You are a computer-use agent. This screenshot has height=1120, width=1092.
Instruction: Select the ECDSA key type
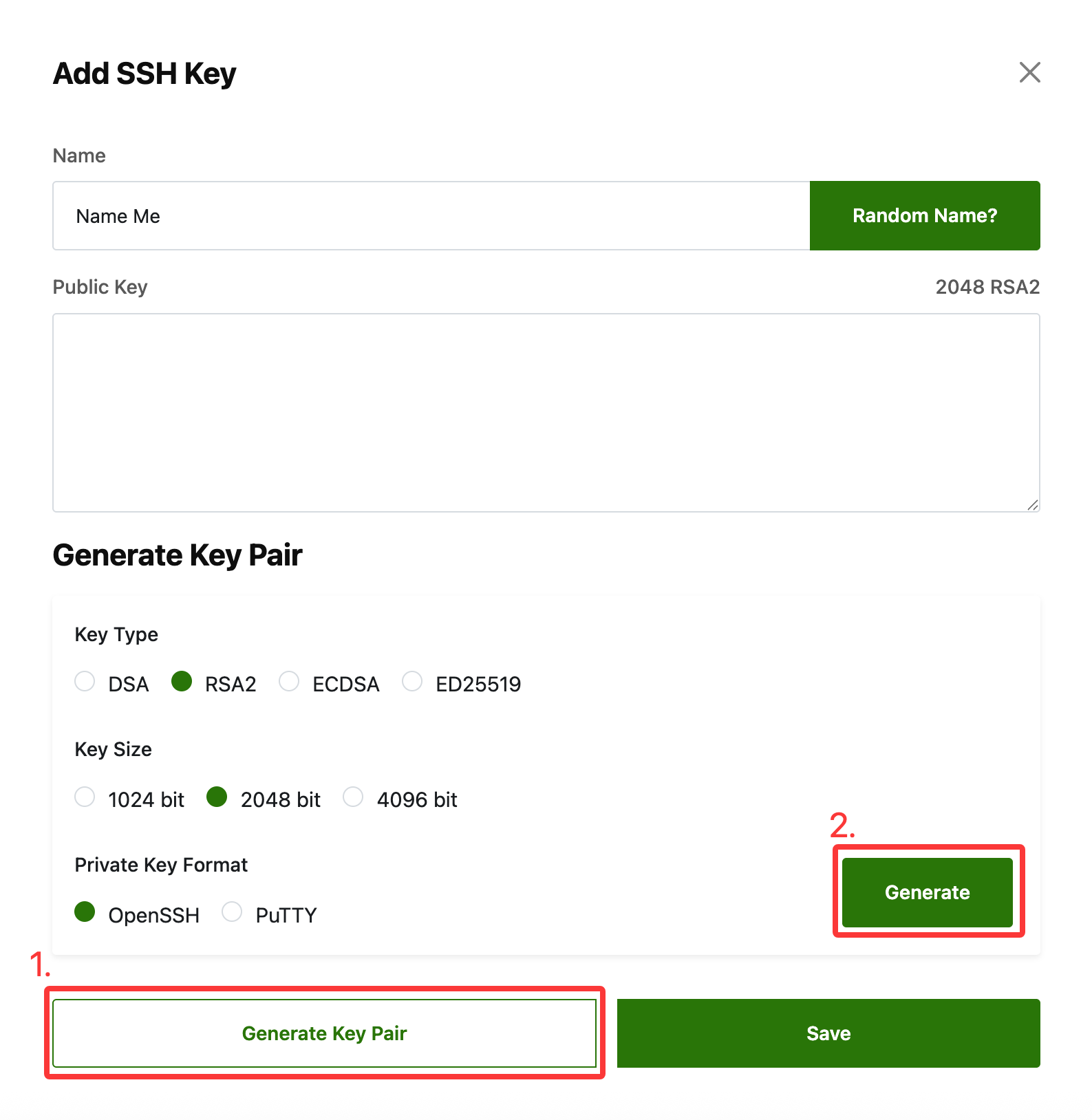tap(289, 682)
